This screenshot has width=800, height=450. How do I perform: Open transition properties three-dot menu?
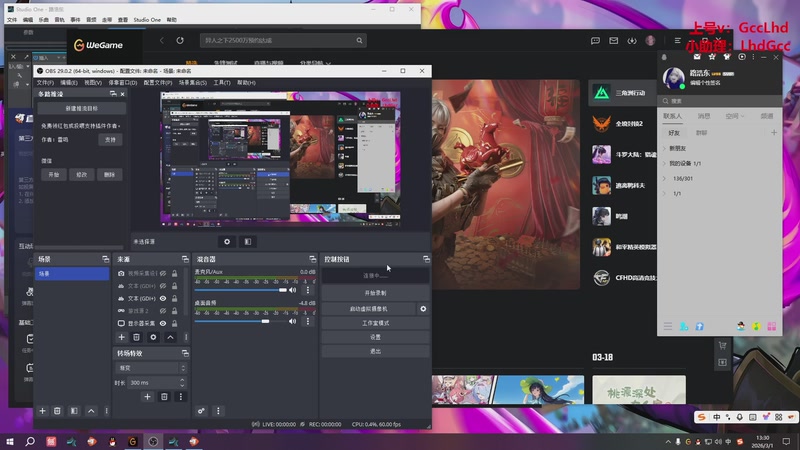(181, 396)
